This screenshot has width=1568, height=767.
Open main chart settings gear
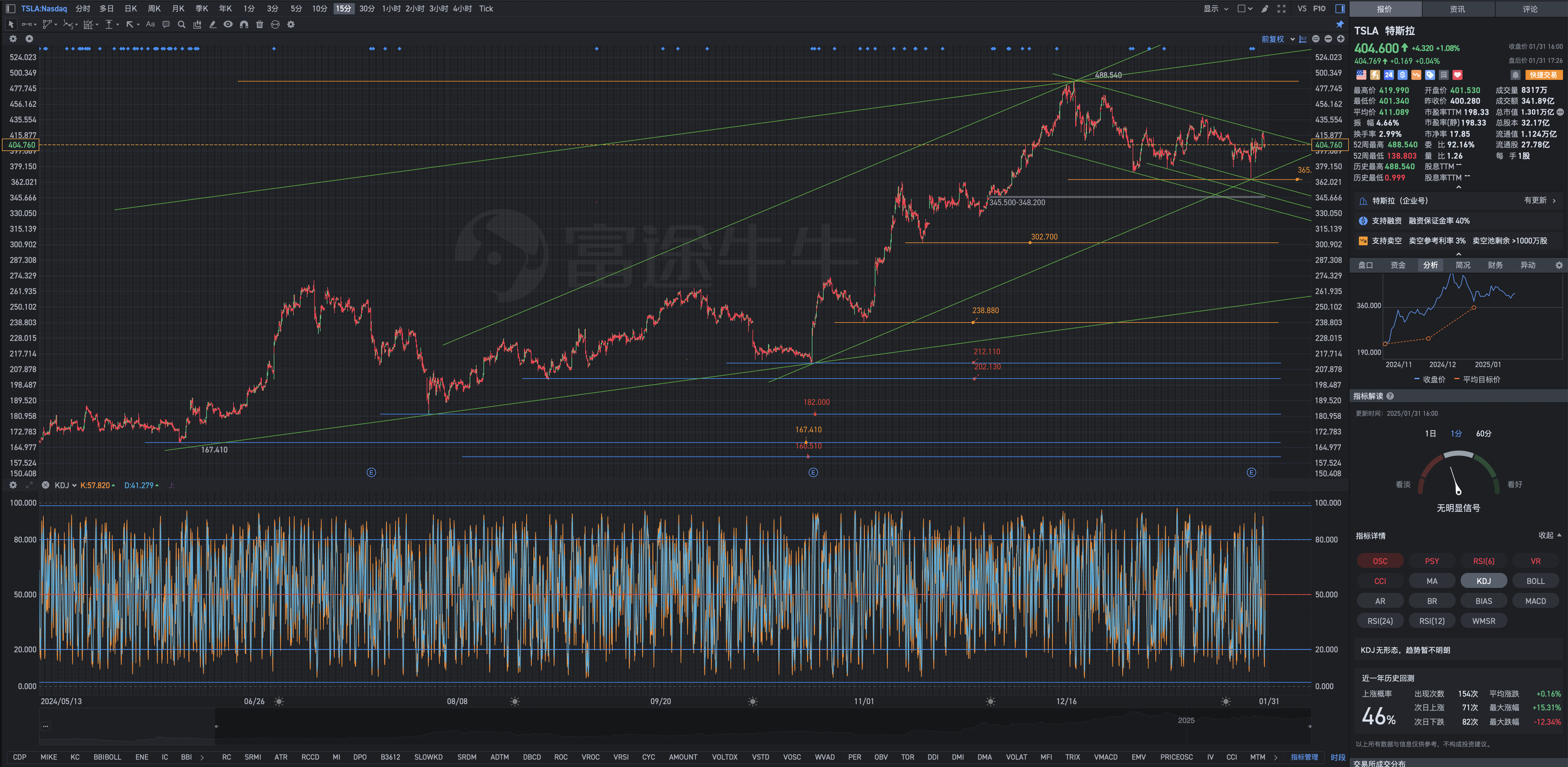pos(13,38)
